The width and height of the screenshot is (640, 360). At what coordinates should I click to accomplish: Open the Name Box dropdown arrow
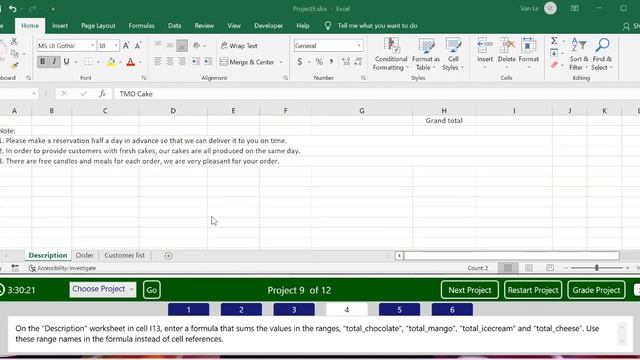coord(33,94)
